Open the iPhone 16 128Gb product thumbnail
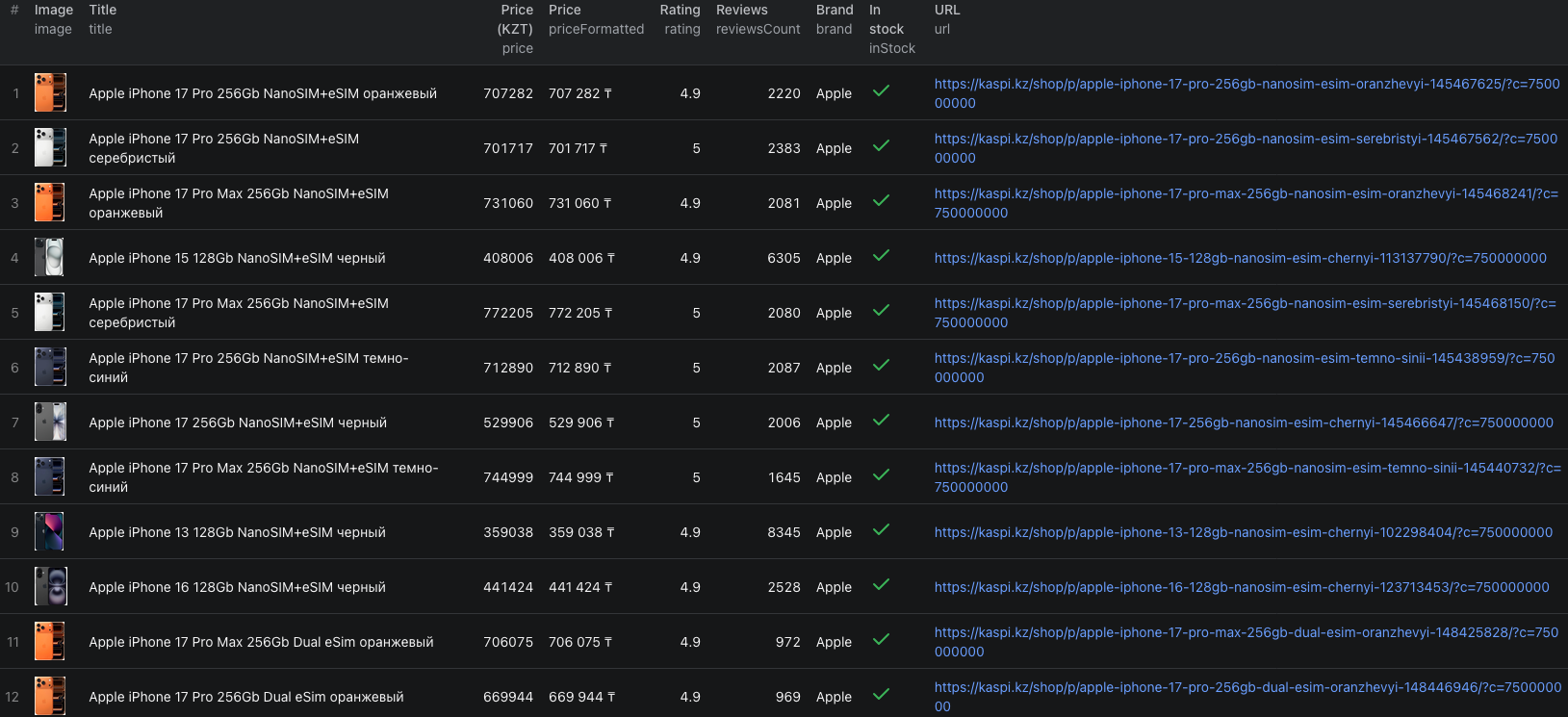Image resolution: width=1568 pixels, height=717 pixels. point(50,586)
